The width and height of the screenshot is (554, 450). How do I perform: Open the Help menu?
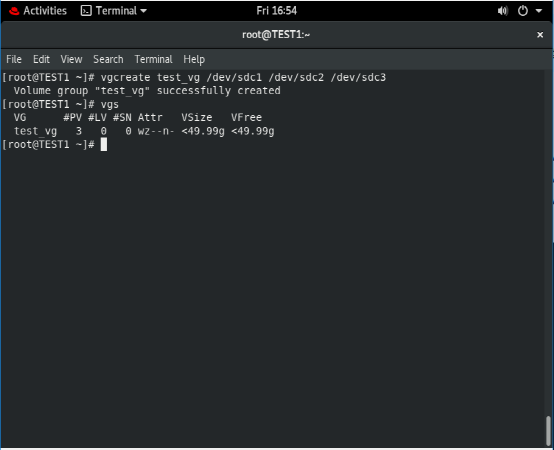(194, 59)
